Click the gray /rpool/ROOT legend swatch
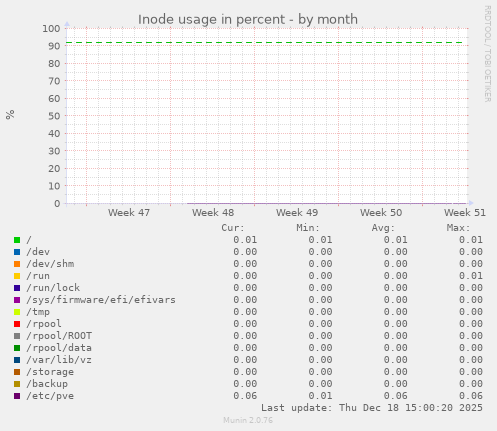497x431 pixels. 17,336
